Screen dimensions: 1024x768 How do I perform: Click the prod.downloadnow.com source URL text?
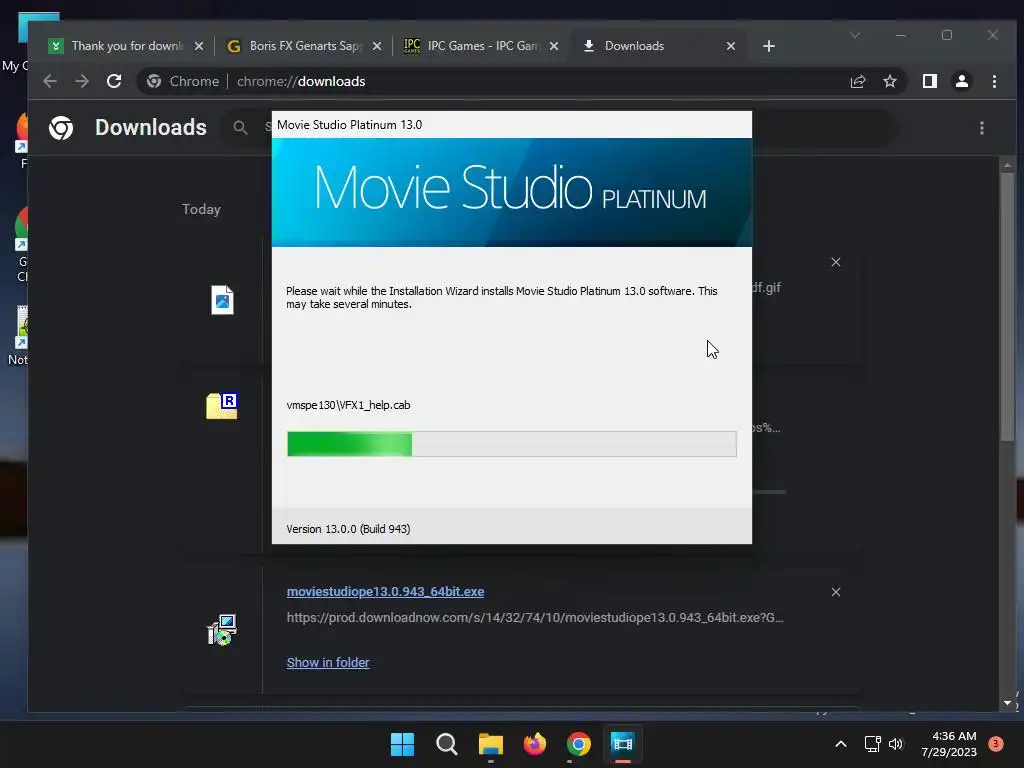pyautogui.click(x=535, y=617)
